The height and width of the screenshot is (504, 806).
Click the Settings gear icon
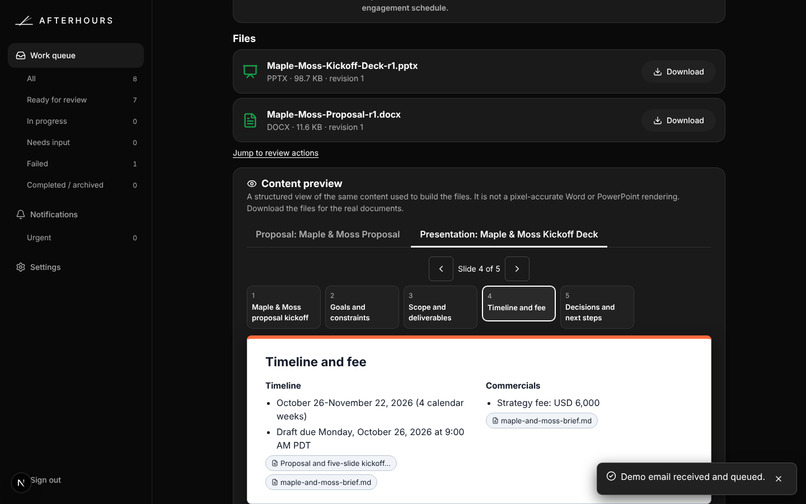coord(21,267)
